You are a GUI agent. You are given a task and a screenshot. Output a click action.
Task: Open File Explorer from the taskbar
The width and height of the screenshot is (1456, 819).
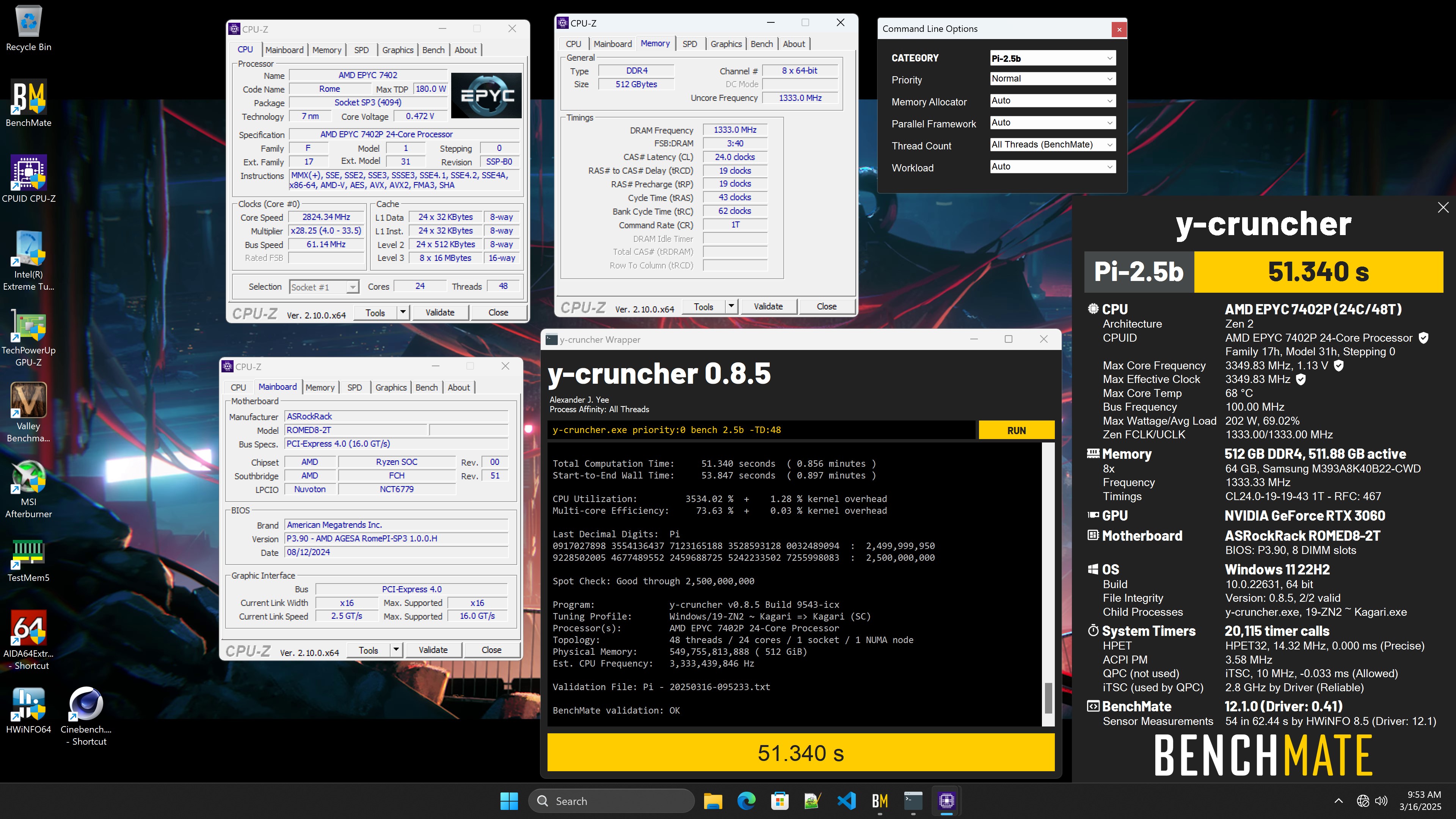(713, 801)
